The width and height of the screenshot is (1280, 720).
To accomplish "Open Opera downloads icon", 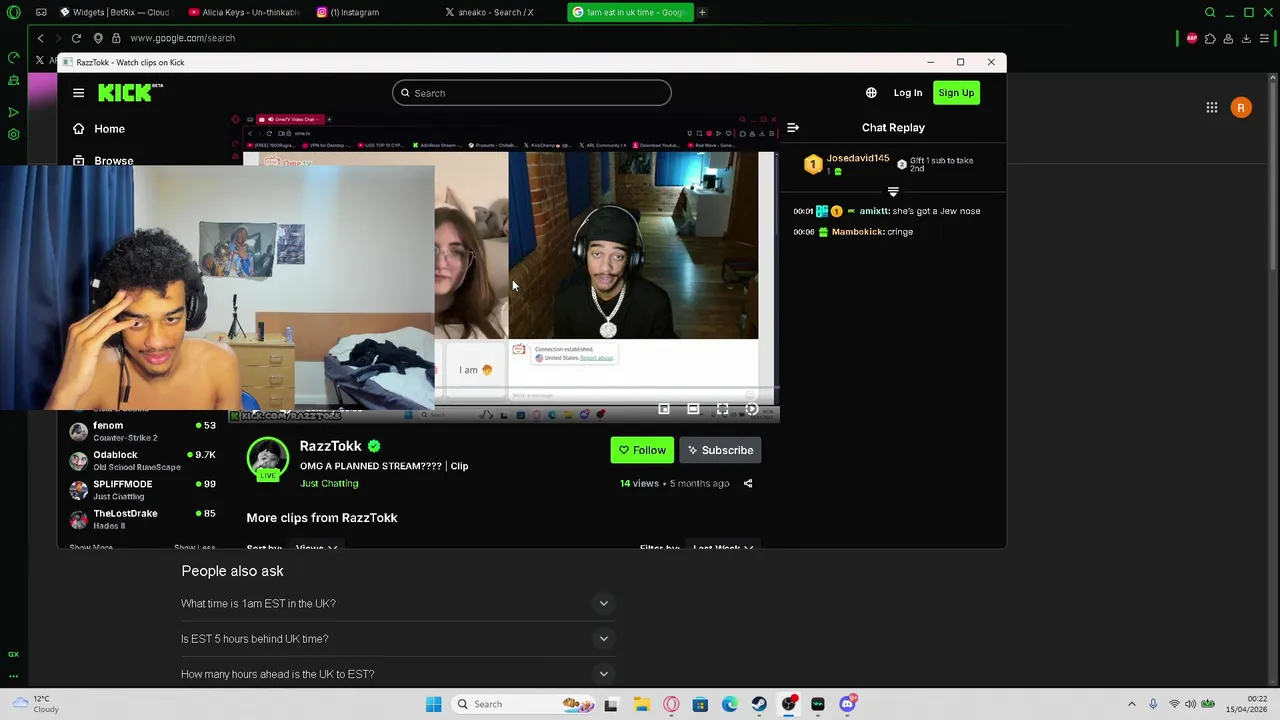I will (1246, 38).
